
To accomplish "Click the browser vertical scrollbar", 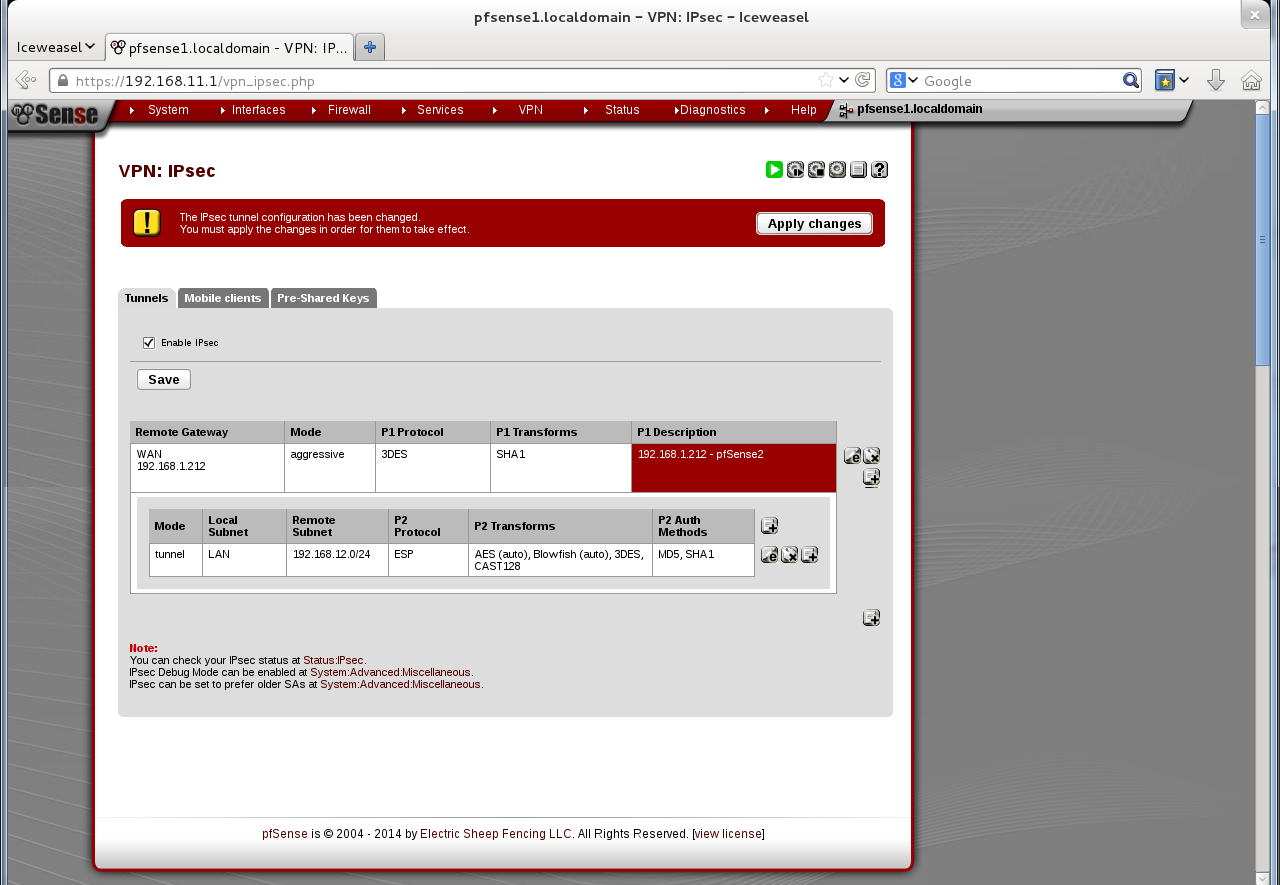I will pyautogui.click(x=1262, y=240).
